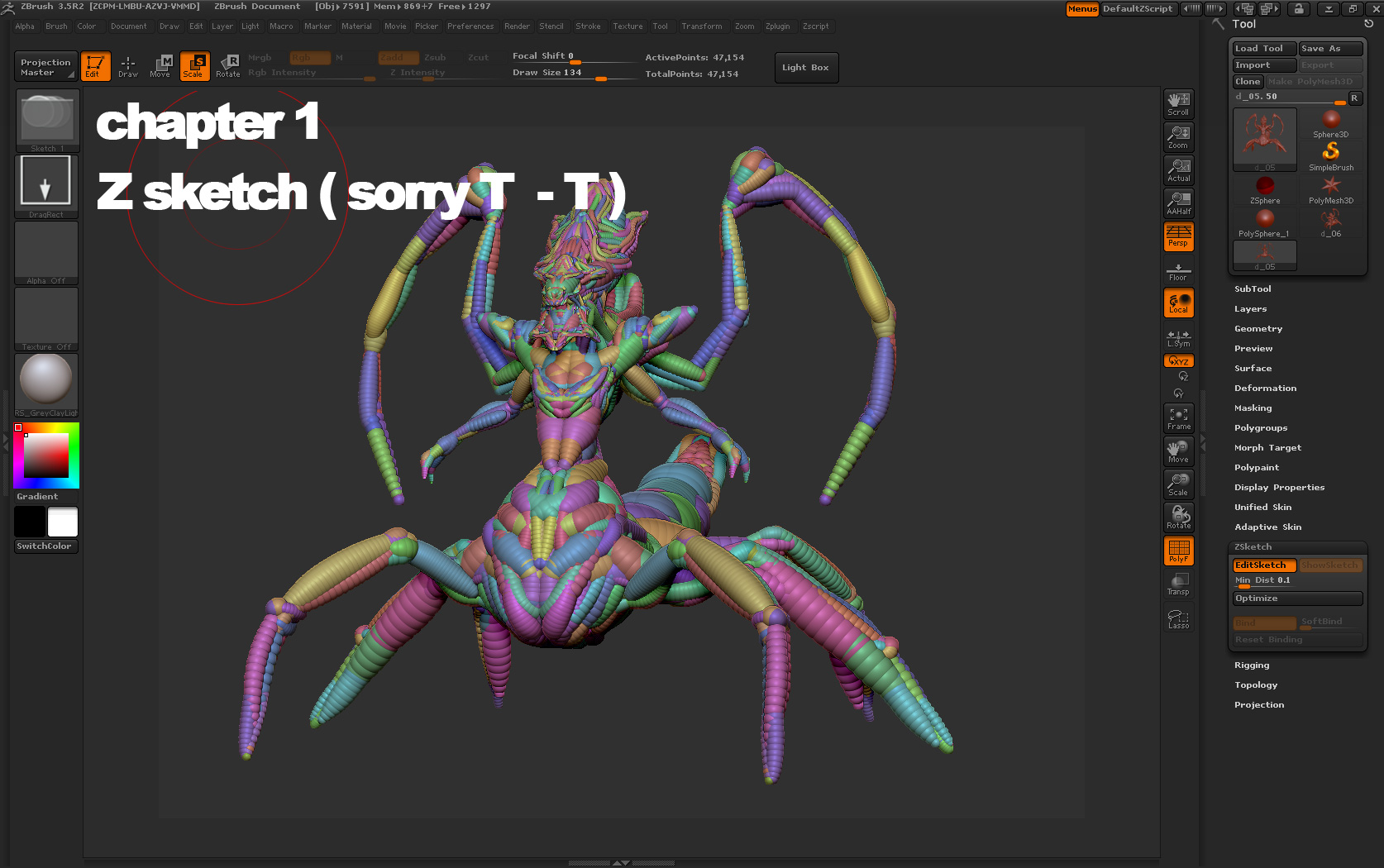Toggle Persp perspective view
This screenshot has width=1384, height=868.
point(1179,236)
